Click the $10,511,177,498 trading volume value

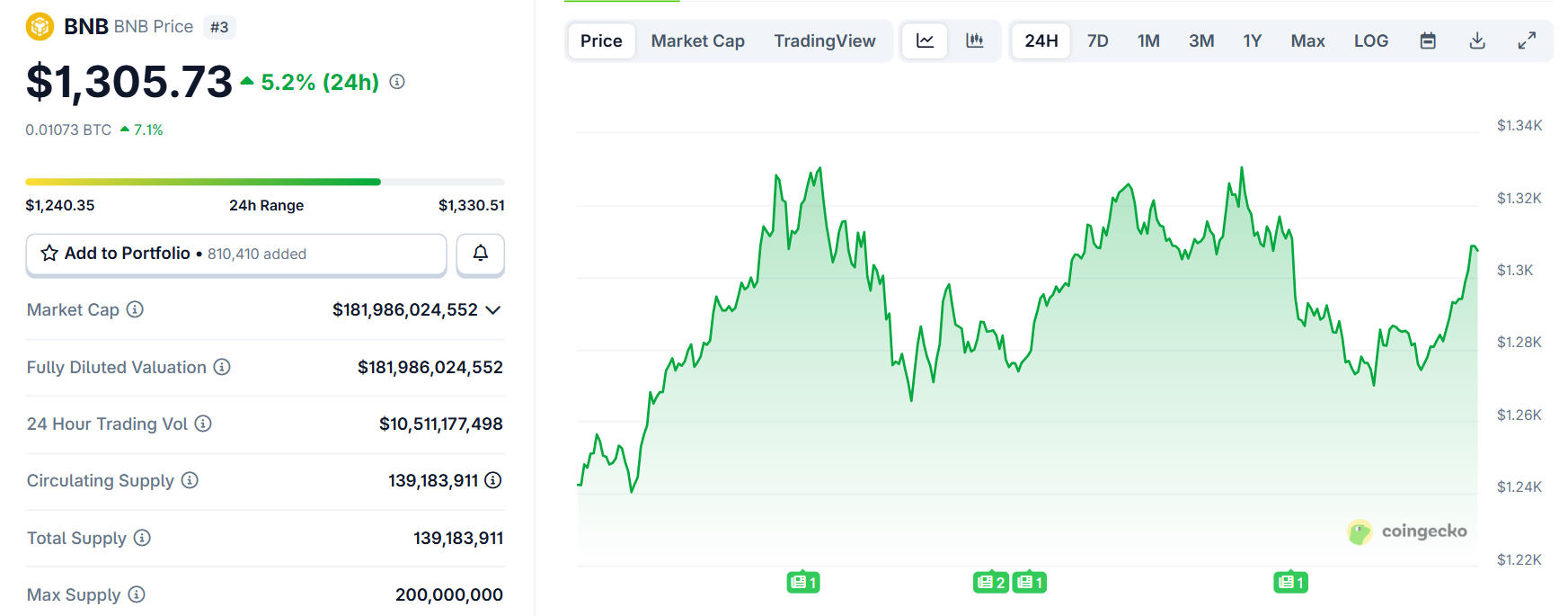[441, 424]
